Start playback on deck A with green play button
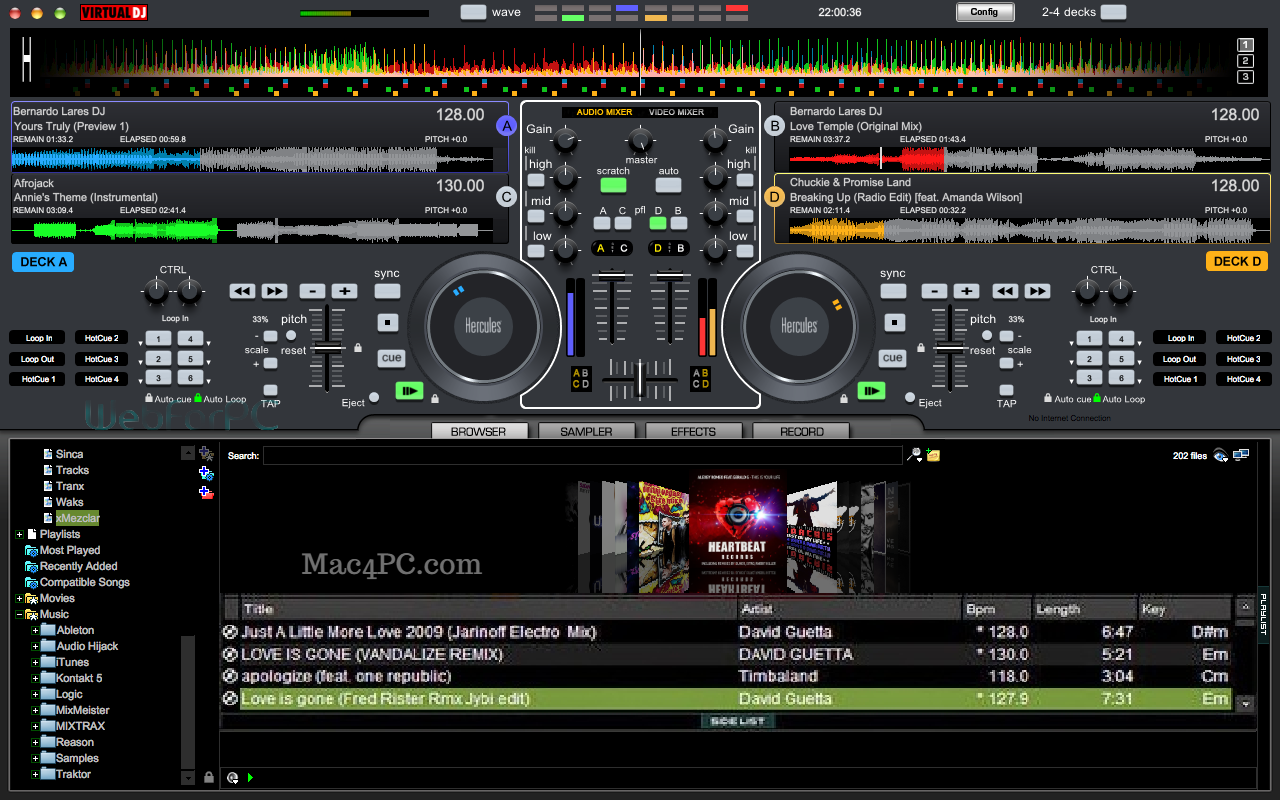1280x800 pixels. pos(409,391)
